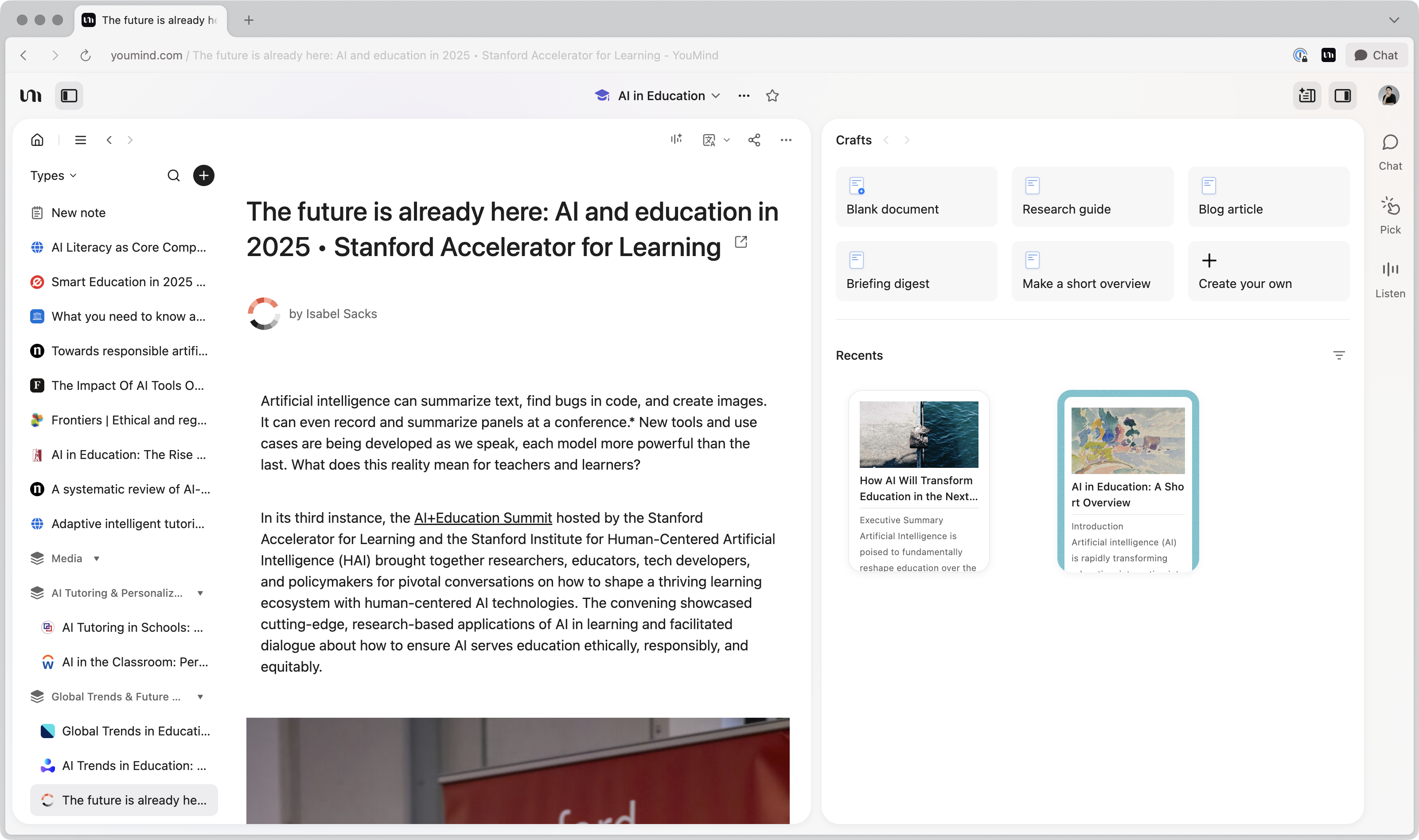
Task: Toggle the right side panel
Action: (x=1342, y=96)
